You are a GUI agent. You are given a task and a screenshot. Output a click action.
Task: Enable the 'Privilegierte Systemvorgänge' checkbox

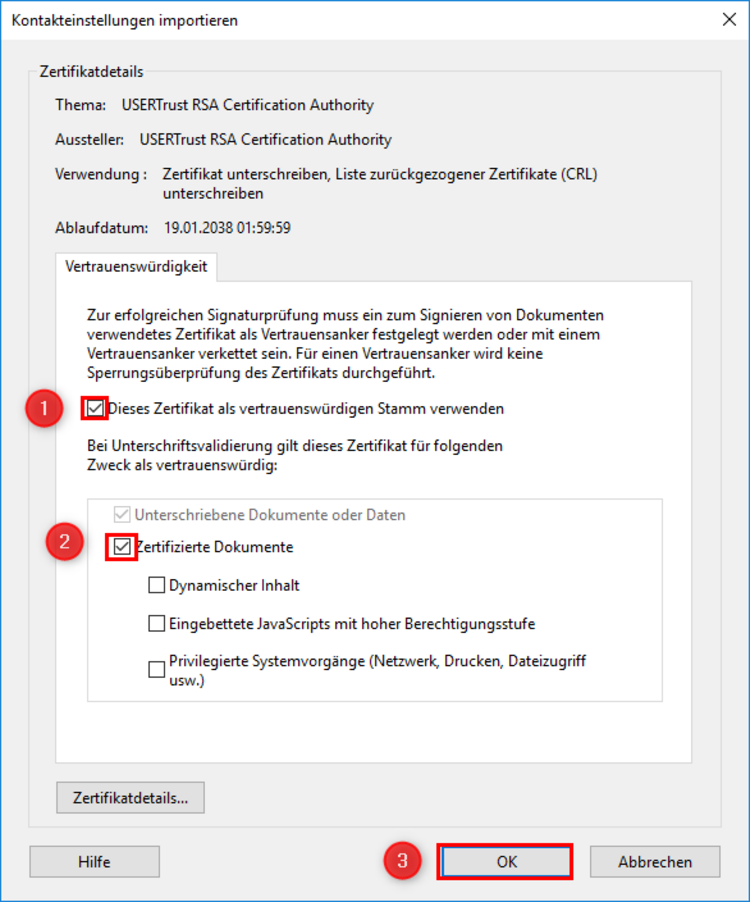point(156,670)
